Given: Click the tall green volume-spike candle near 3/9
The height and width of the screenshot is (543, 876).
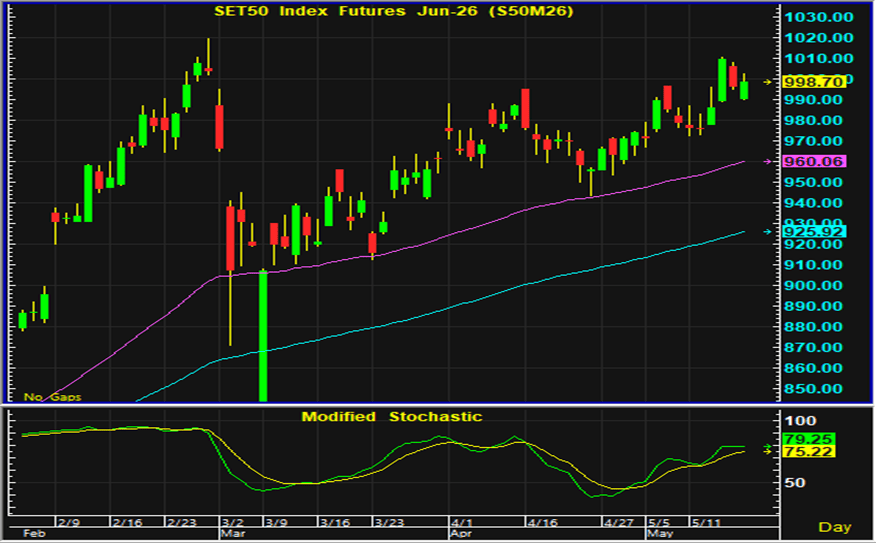Looking at the screenshot, I should 263,335.
